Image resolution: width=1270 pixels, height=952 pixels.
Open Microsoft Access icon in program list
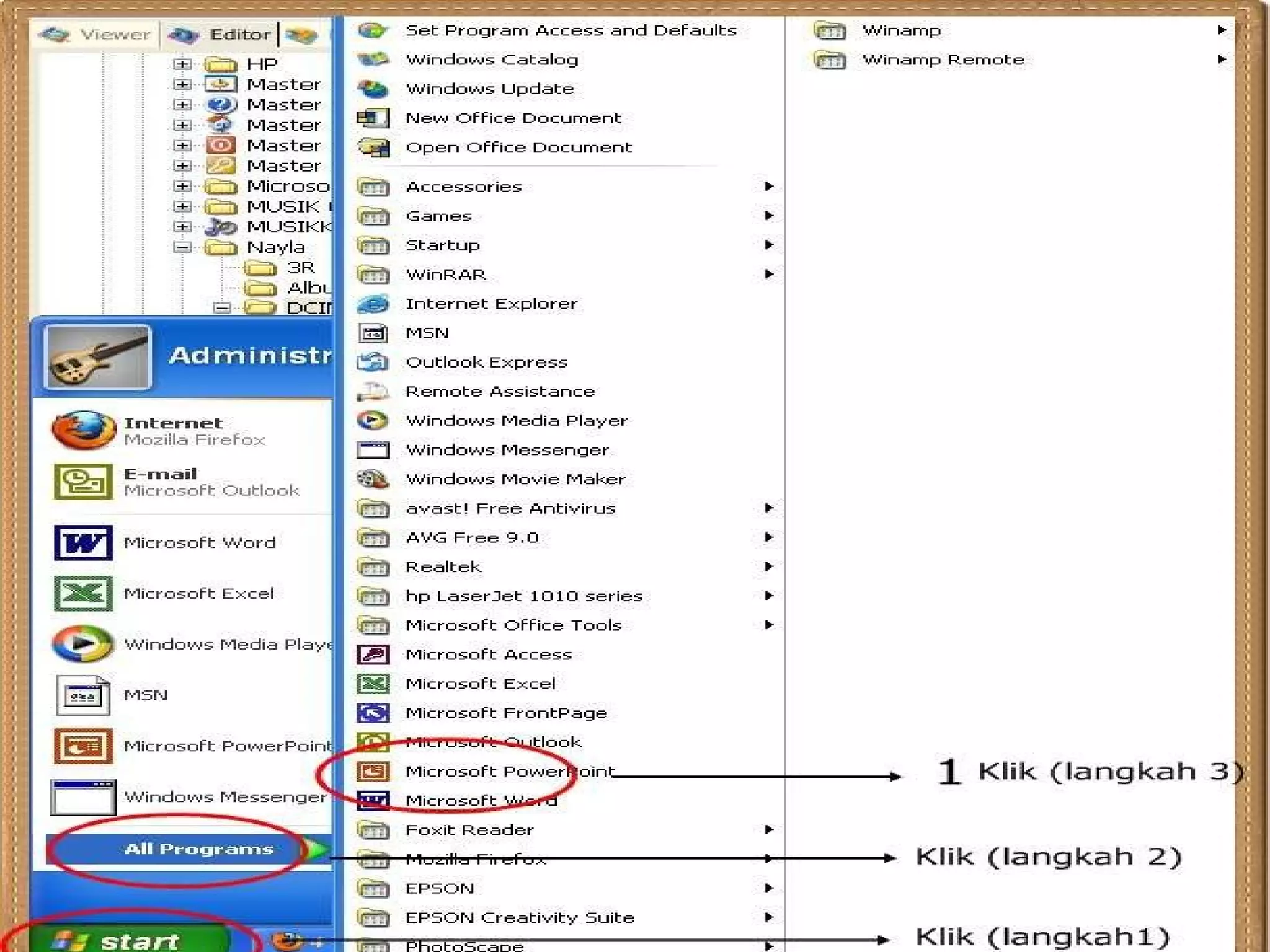373,654
